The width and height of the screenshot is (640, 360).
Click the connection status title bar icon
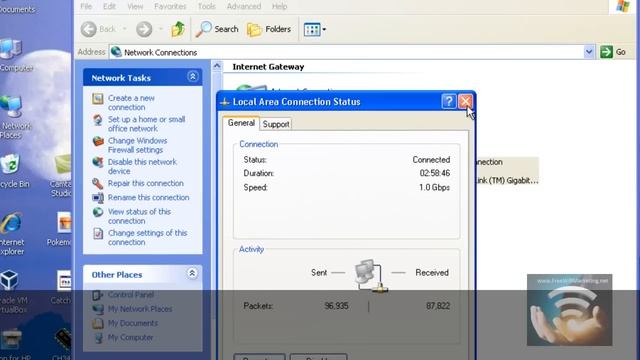pyautogui.click(x=224, y=102)
